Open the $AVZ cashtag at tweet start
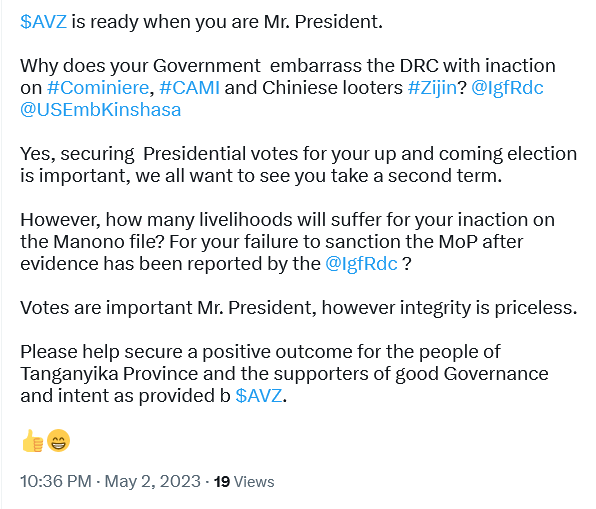The height and width of the screenshot is (509, 596). tap(43, 22)
